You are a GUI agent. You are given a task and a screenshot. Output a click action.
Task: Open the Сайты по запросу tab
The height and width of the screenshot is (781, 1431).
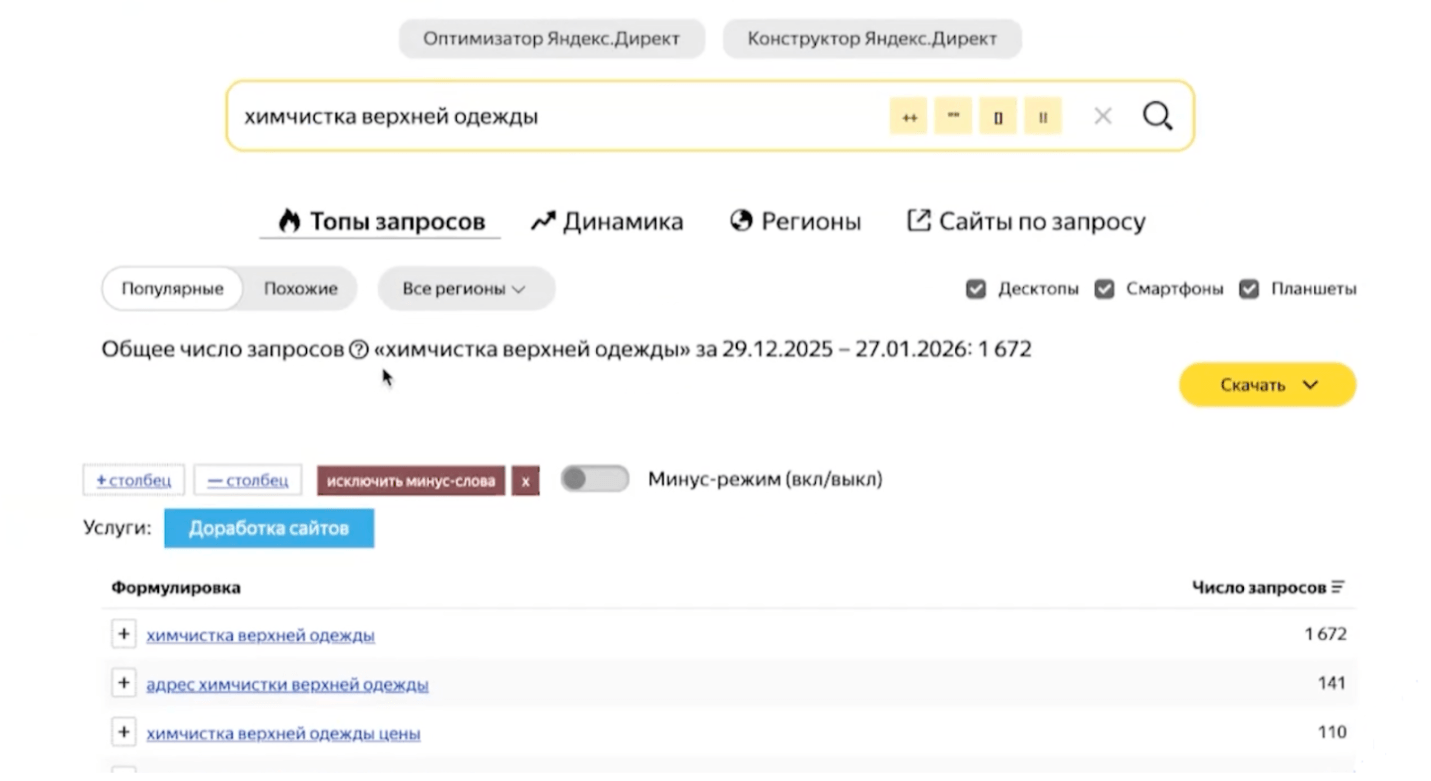pyautogui.click(x=1026, y=222)
